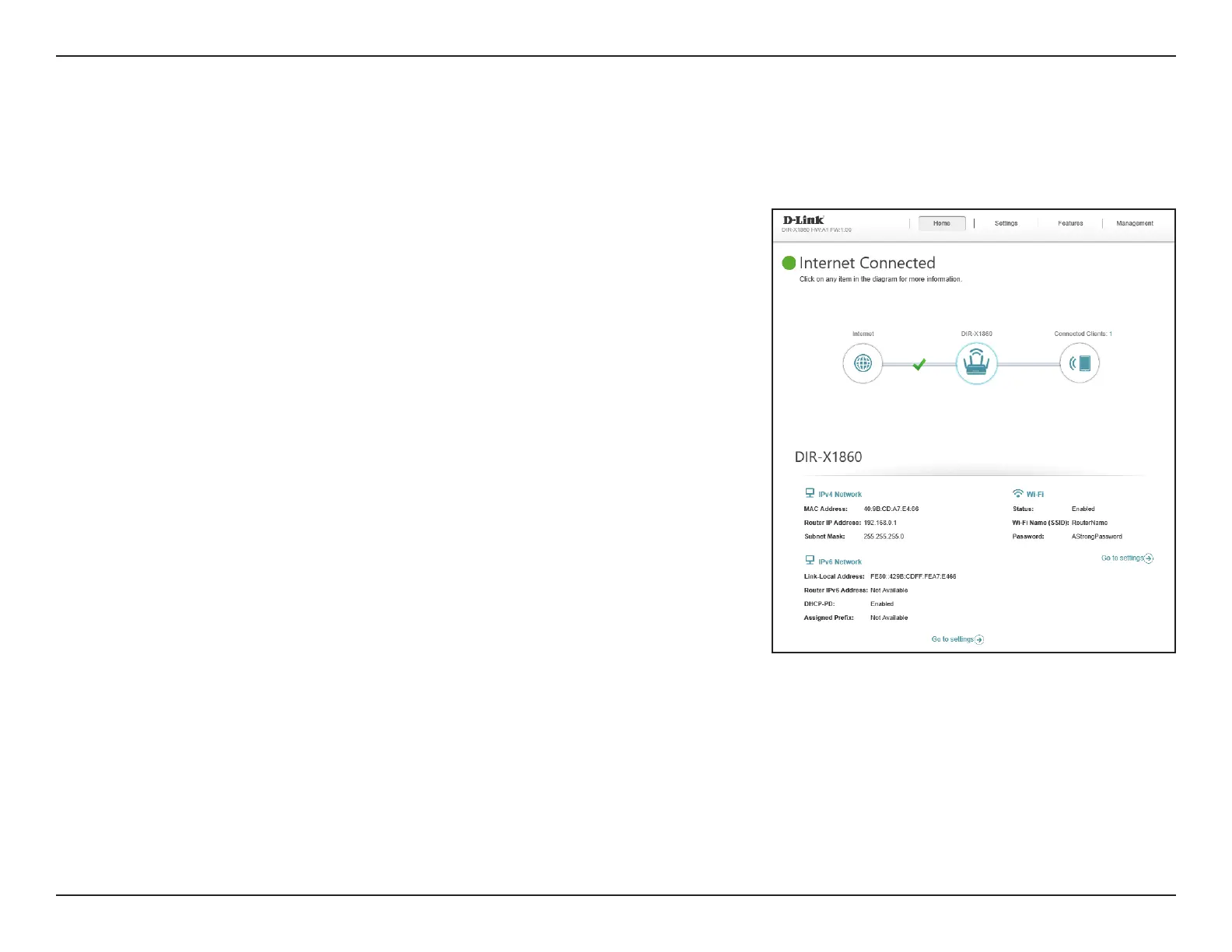Click the Subnet Mask label

pyautogui.click(x=824, y=537)
